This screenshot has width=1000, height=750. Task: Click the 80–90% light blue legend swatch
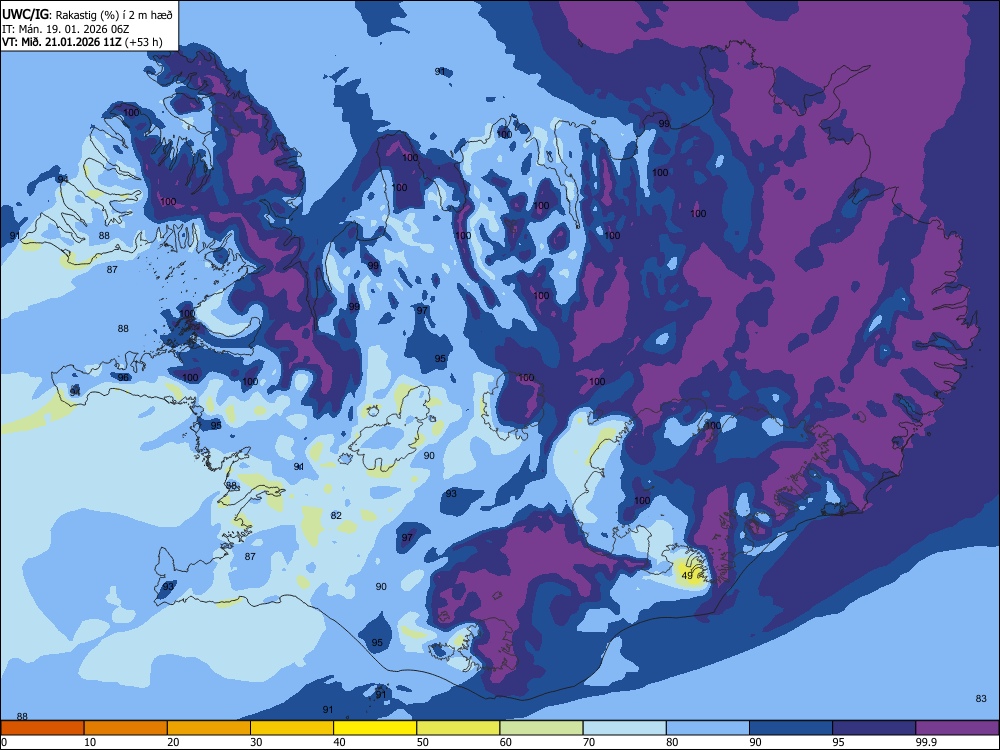708,728
